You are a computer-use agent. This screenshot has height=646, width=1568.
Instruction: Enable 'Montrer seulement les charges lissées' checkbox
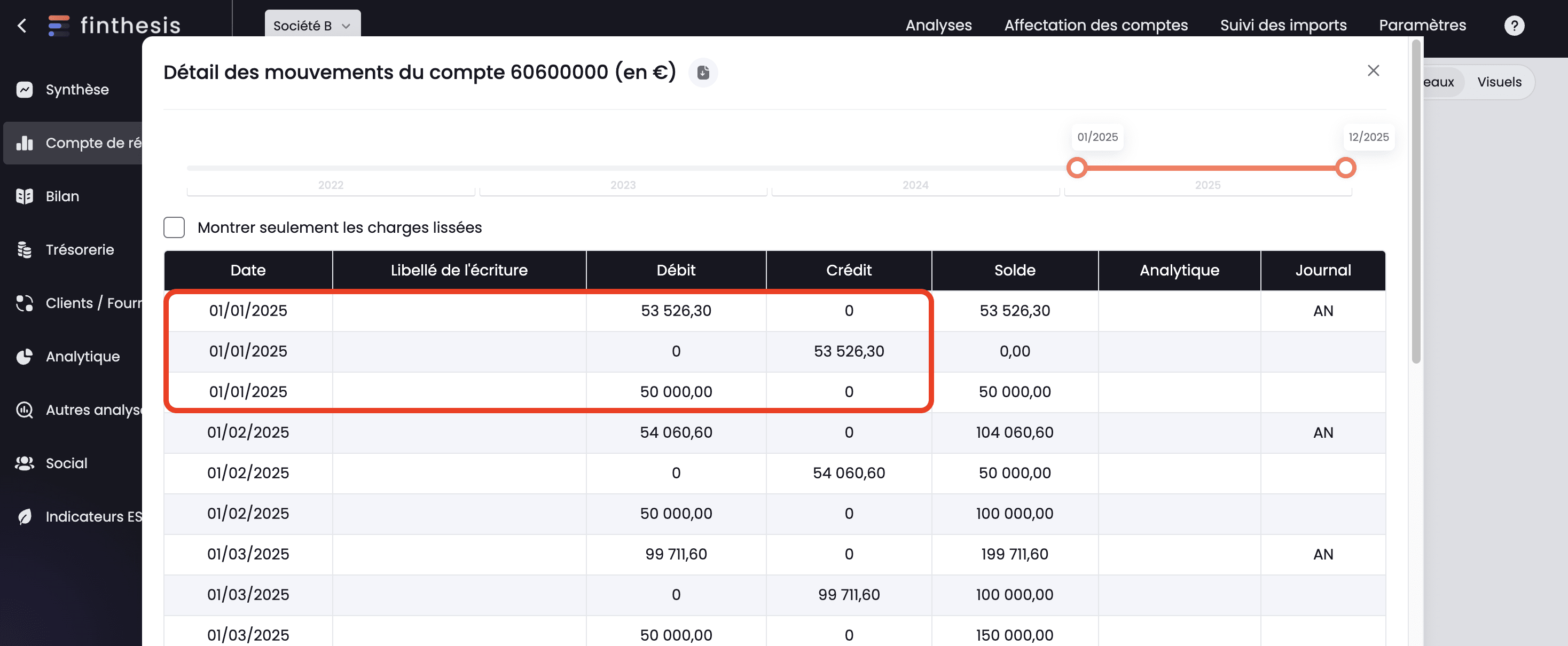174,227
